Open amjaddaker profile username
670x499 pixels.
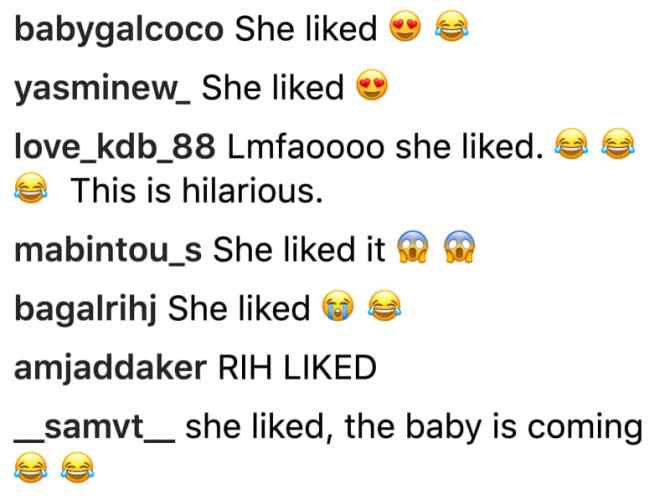[x=111, y=367]
